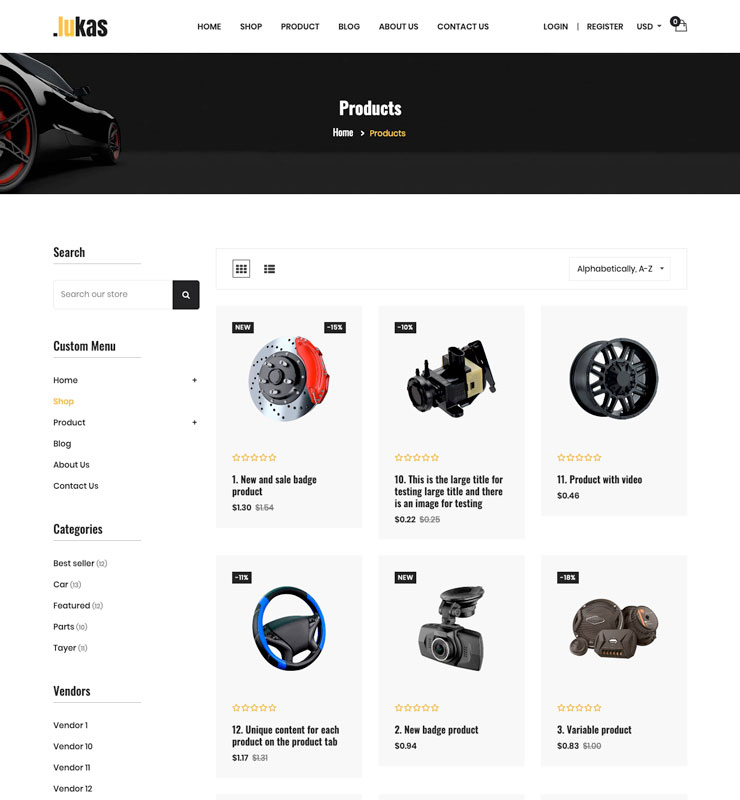Image resolution: width=740 pixels, height=800 pixels.
Task: Click star rating of Product with video
Action: click(x=579, y=458)
